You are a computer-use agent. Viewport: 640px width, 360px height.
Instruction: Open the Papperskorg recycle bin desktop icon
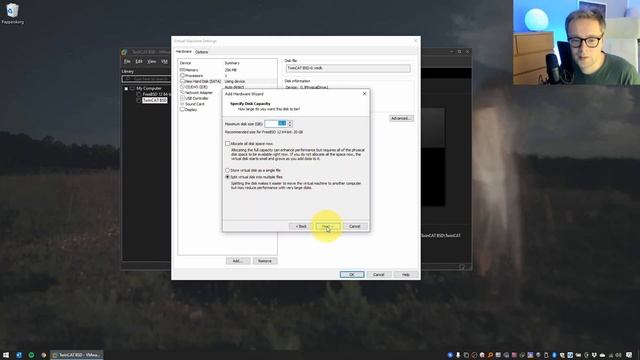point(12,13)
